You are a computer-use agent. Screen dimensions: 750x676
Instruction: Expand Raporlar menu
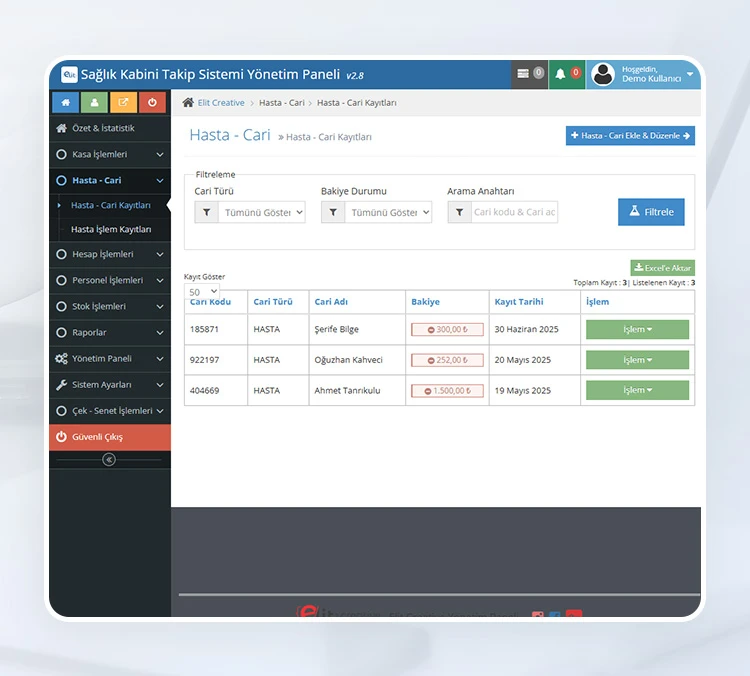110,332
